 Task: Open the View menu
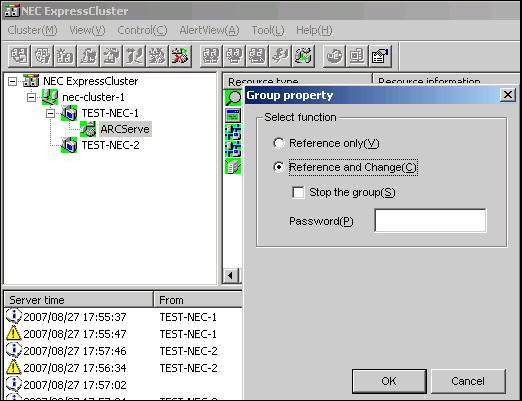tap(87, 30)
